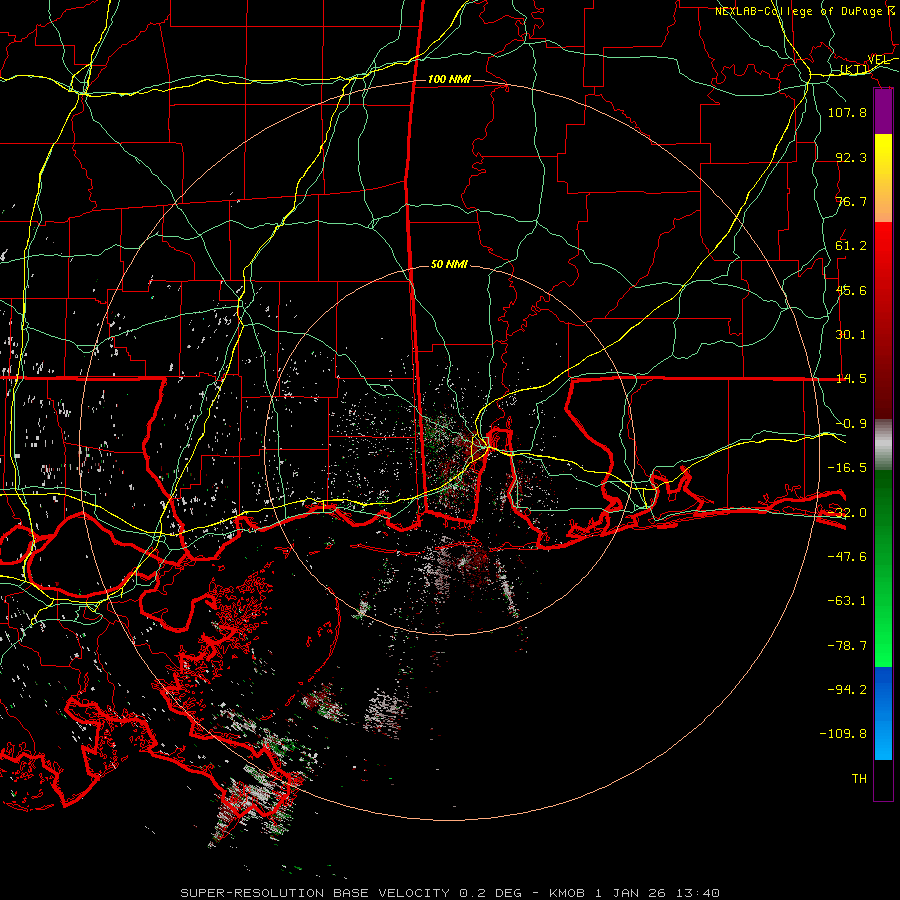
Task: Click the (KT) units label
Action: 854,69
